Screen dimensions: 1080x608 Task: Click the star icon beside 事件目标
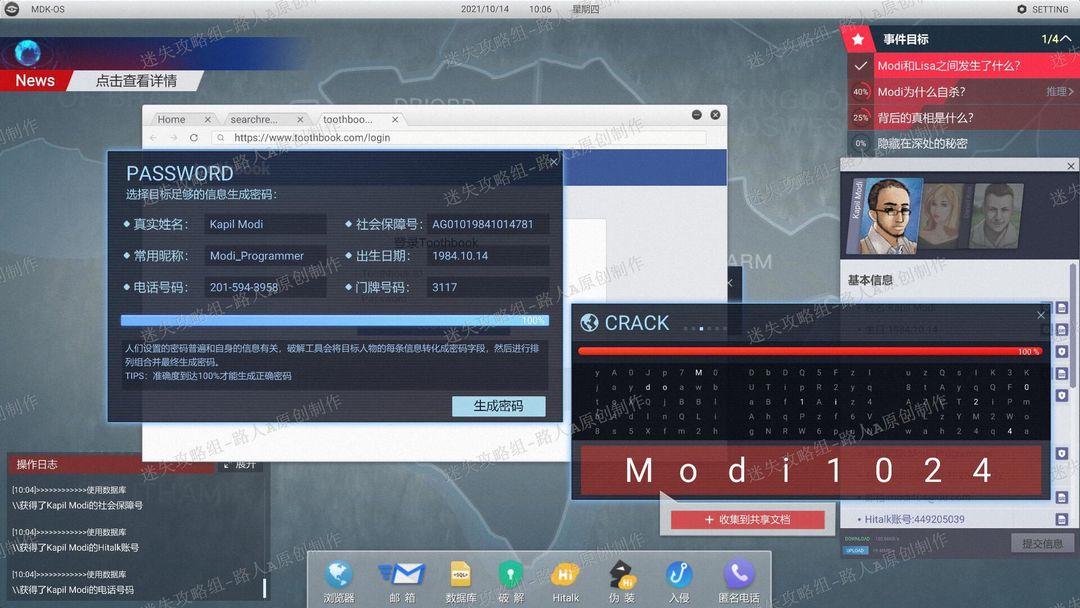[858, 39]
